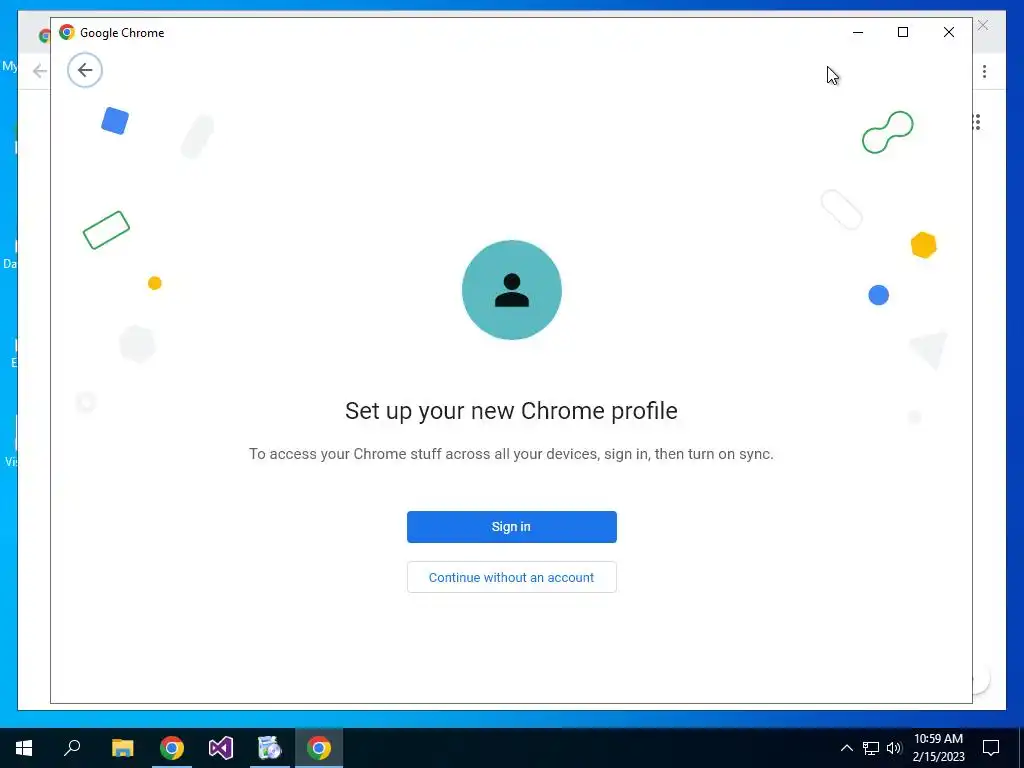Switch to the active Chrome taskbar icon
Viewport: 1024px width, 768px height.
(x=319, y=748)
